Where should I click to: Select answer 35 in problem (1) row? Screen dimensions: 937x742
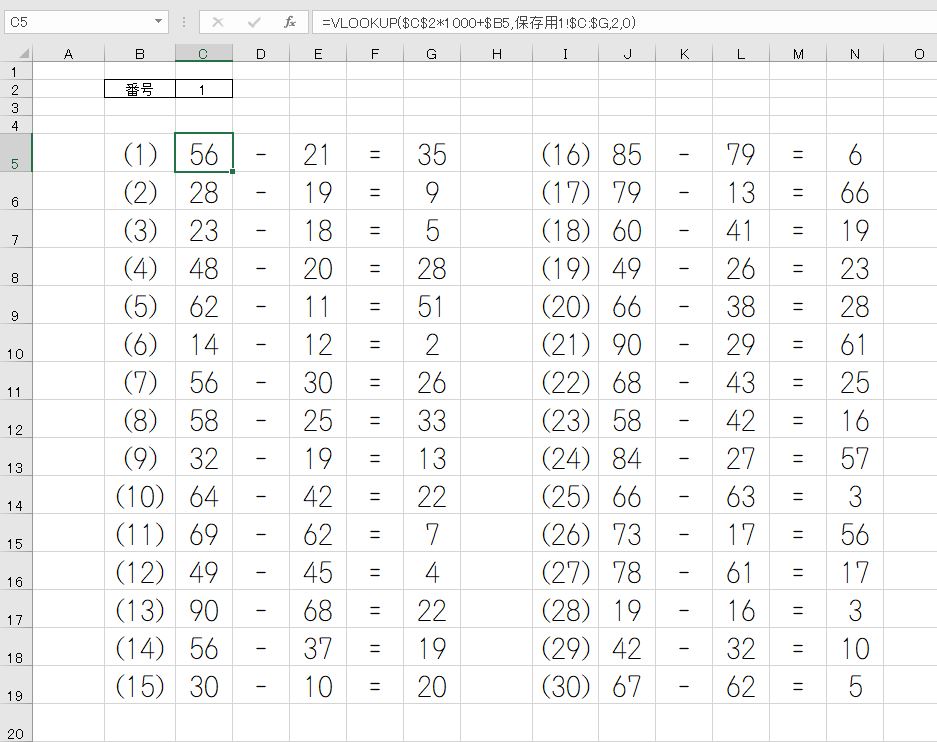pyautogui.click(x=432, y=155)
